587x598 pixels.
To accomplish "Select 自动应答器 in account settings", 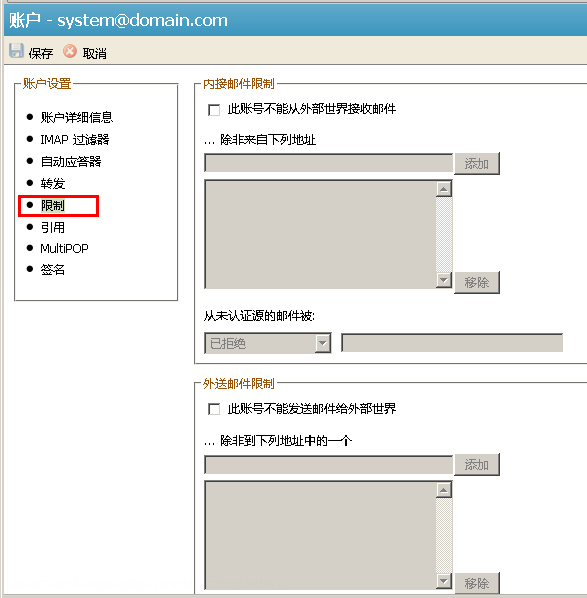I will (71, 162).
